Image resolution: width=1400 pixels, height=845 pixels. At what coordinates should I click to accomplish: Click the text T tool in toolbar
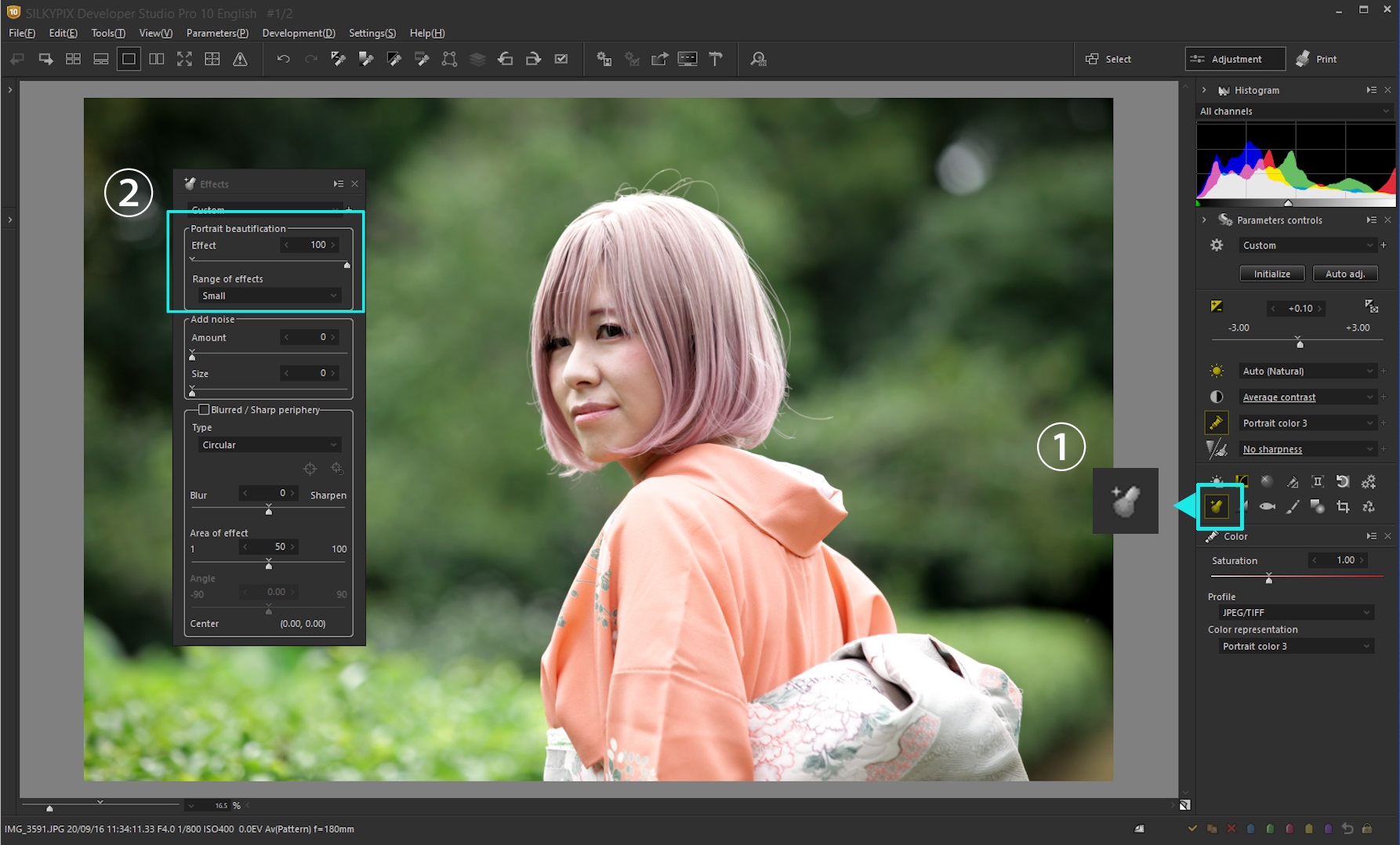tap(716, 59)
